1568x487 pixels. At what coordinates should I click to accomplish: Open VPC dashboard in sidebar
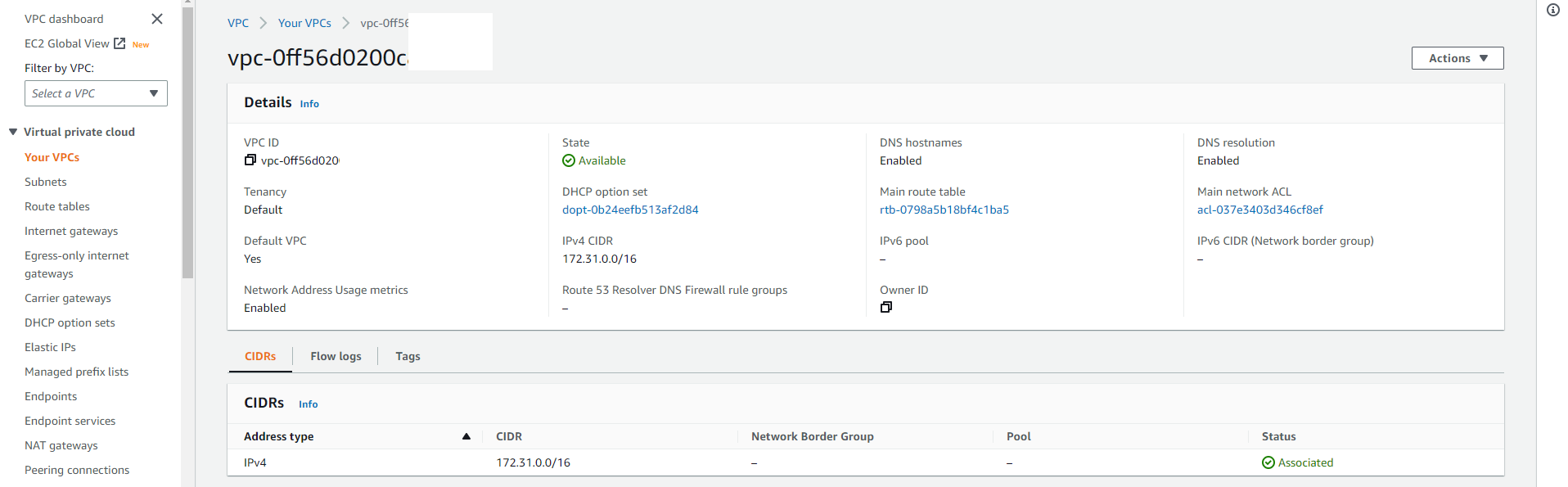tap(64, 19)
